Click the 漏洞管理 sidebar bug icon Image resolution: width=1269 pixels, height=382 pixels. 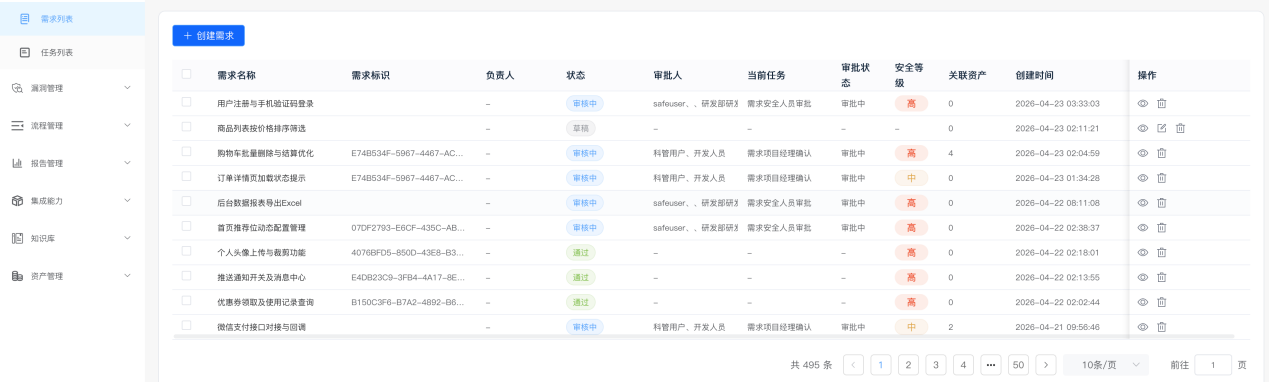(x=17, y=88)
